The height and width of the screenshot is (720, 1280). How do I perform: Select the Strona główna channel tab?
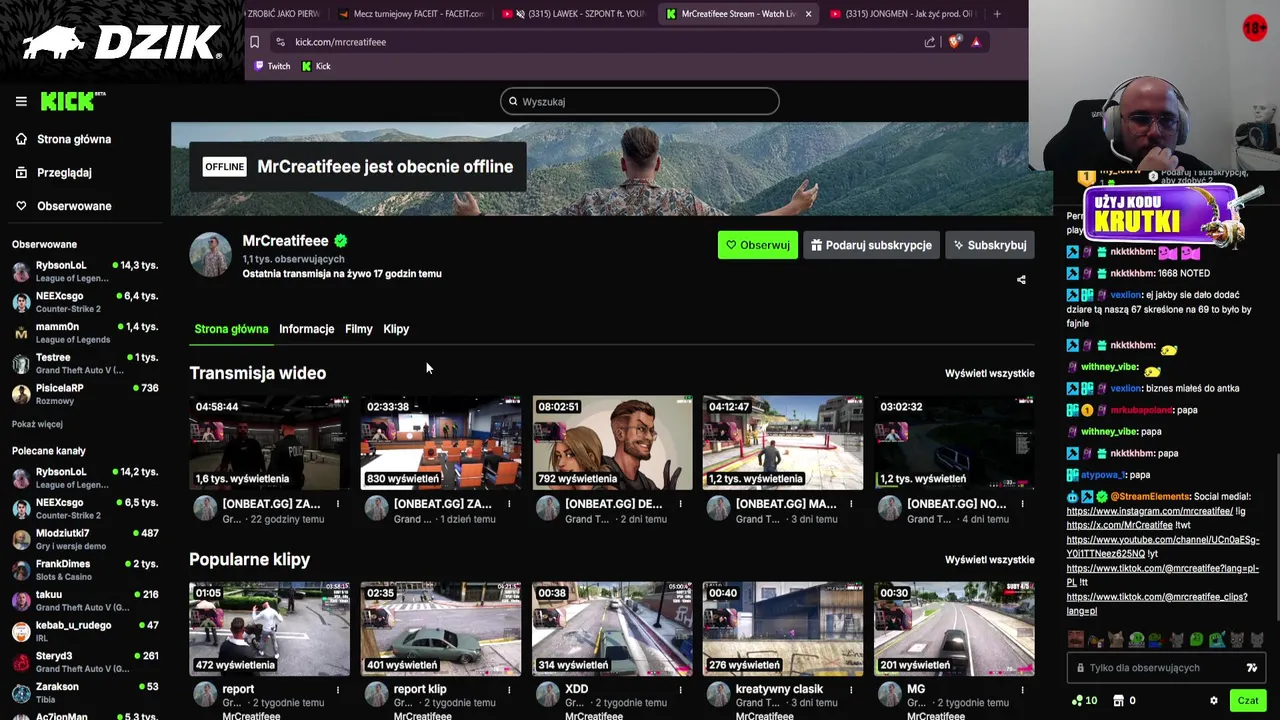(x=231, y=329)
